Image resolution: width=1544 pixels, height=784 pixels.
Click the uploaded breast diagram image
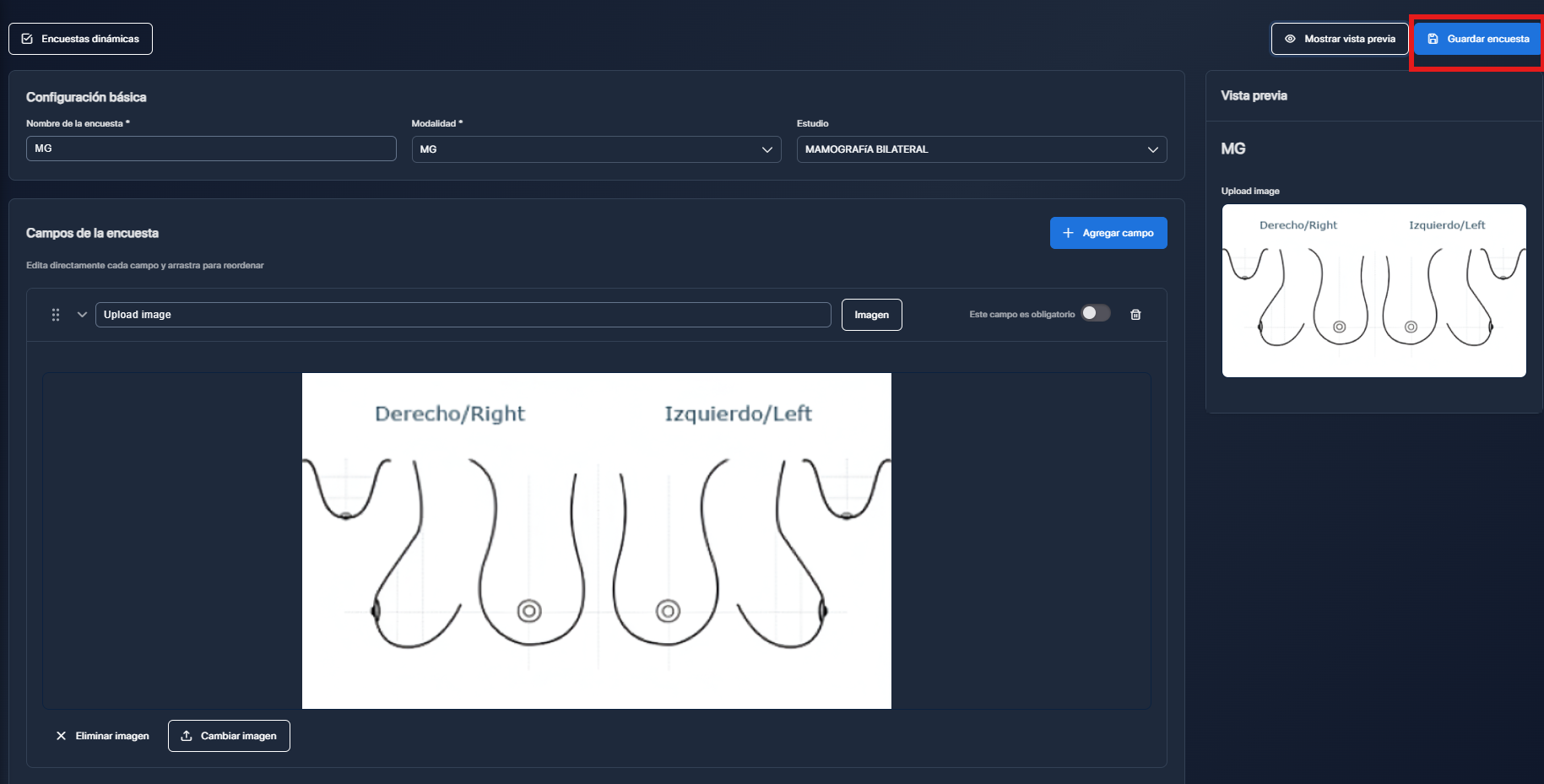tap(596, 540)
